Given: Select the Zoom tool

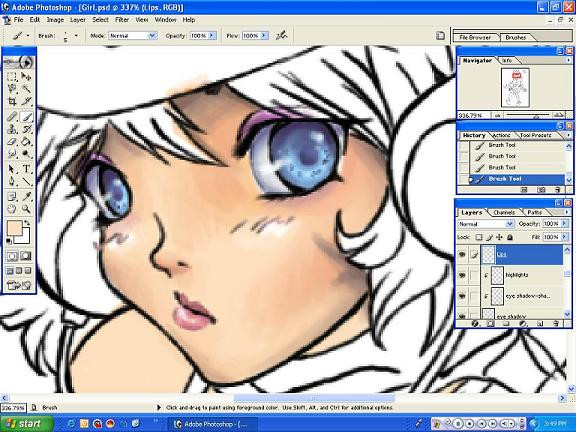Looking at the screenshot, I should [x=26, y=209].
